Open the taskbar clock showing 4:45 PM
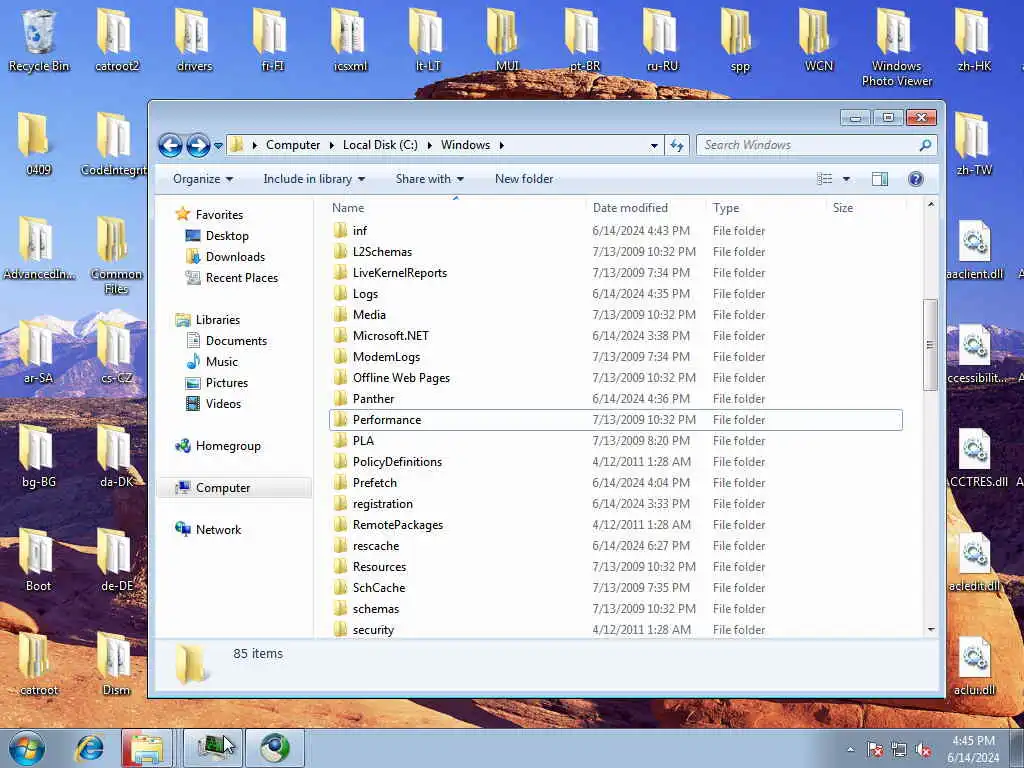 tap(973, 749)
